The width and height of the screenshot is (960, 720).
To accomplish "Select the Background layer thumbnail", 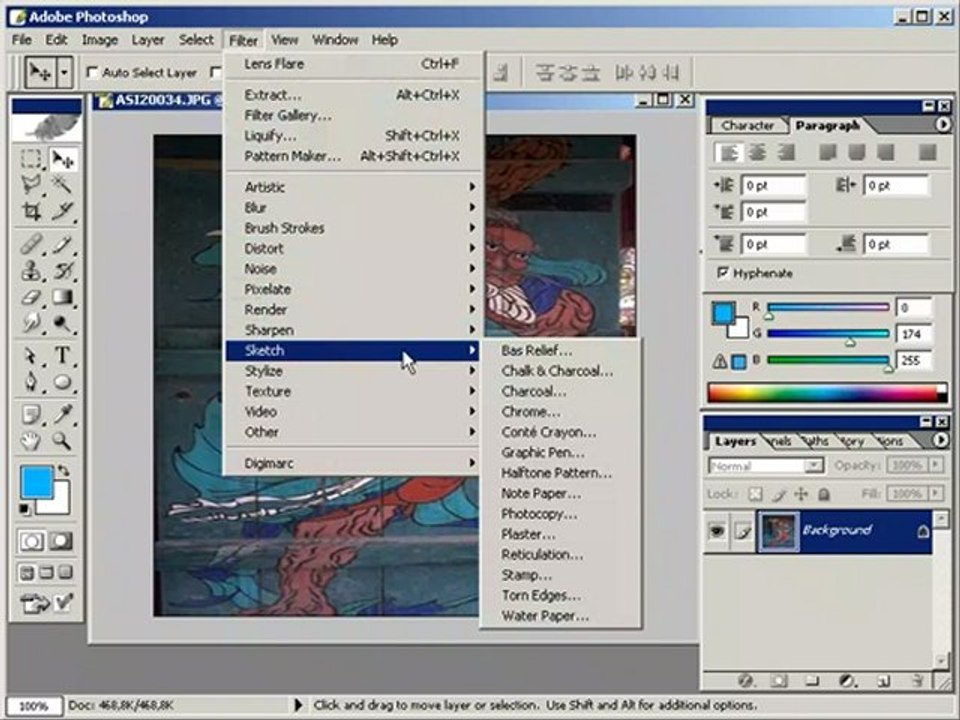I will pyautogui.click(x=778, y=531).
